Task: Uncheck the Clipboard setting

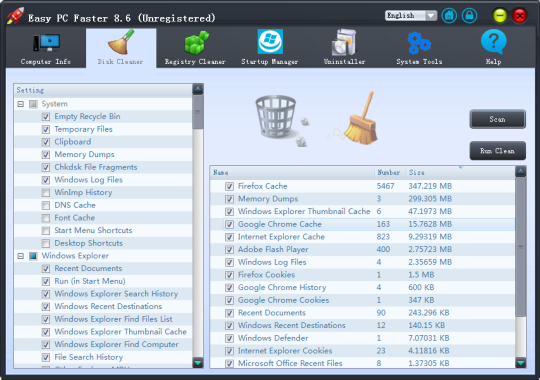Action: (45, 142)
